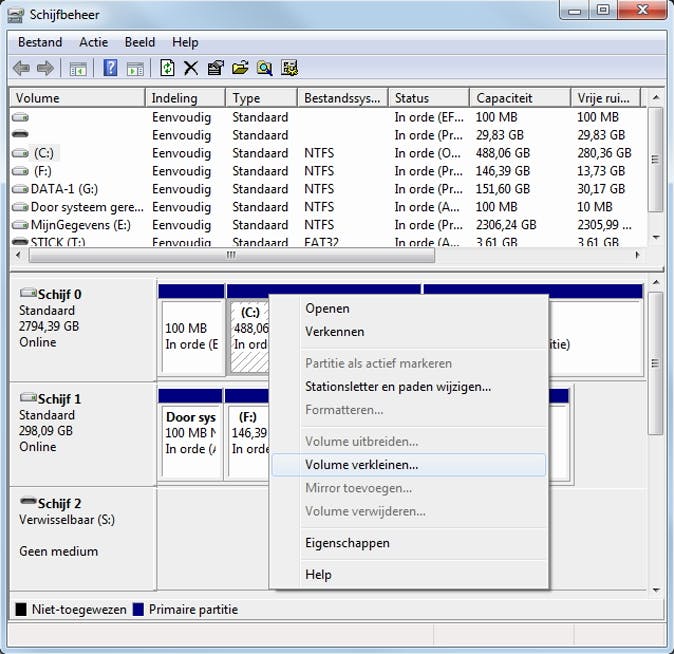
Task: Select the DATA-1 (G:) volume row
Action: coord(64,189)
